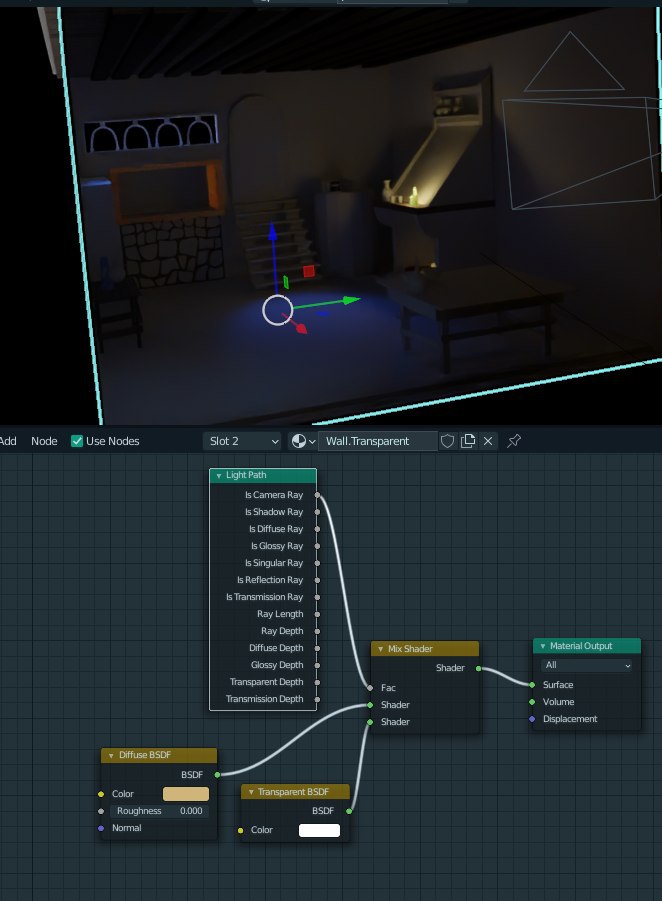Open the All target dropdown in Material Output
The image size is (662, 901).
pyautogui.click(x=587, y=665)
